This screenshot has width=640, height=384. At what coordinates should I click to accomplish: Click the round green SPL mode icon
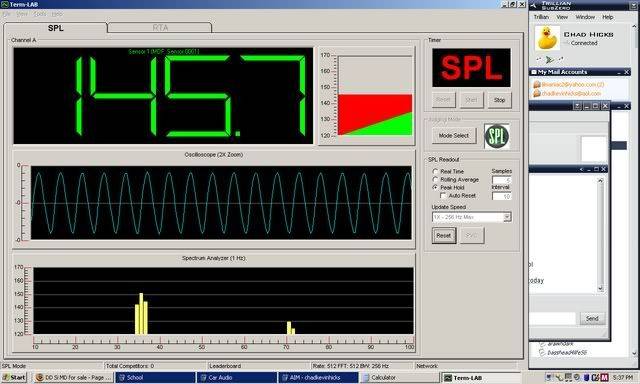pyautogui.click(x=497, y=136)
